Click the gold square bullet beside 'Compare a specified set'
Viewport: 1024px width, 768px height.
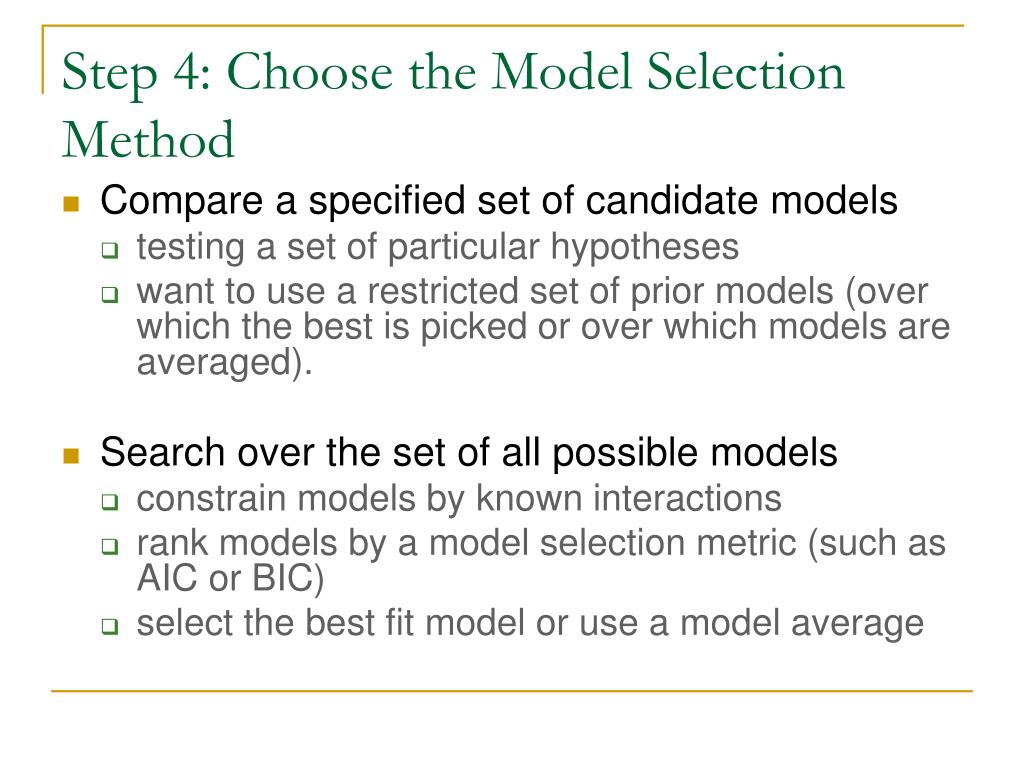[71, 204]
